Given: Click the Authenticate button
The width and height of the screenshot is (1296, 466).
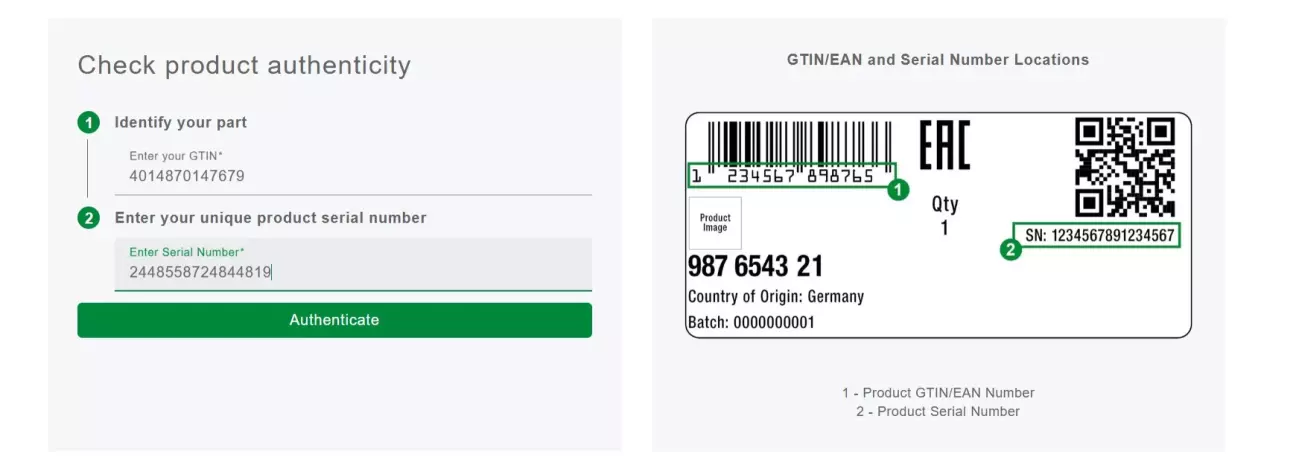Looking at the screenshot, I should [334, 320].
